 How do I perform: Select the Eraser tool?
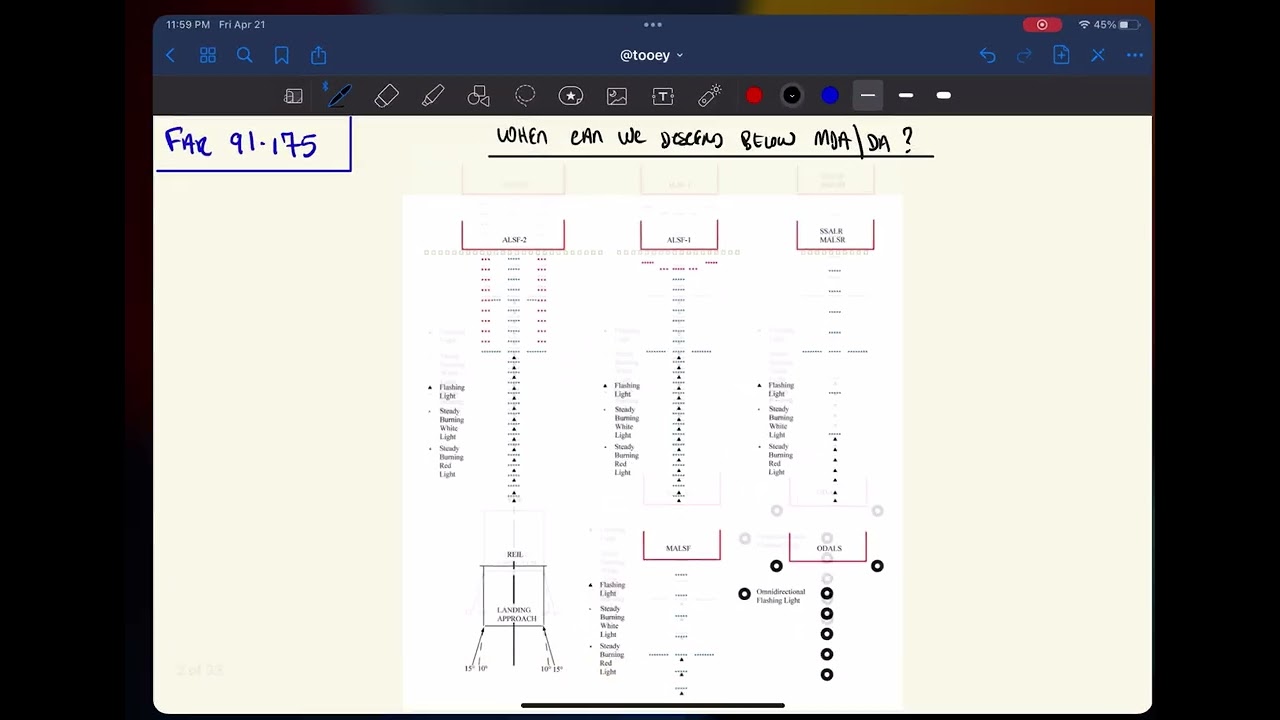coord(386,96)
